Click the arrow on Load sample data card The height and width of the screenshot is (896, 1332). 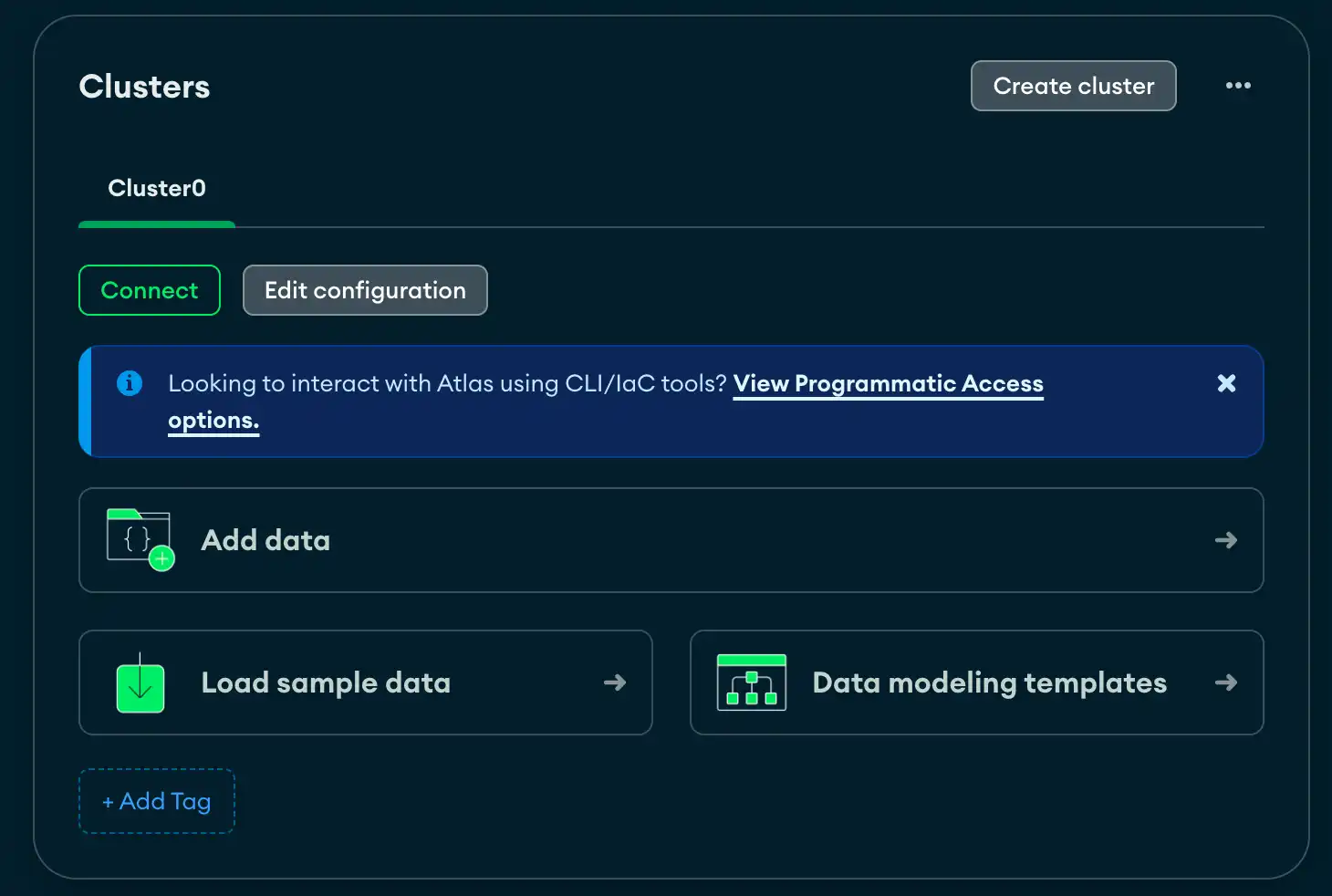coord(614,682)
